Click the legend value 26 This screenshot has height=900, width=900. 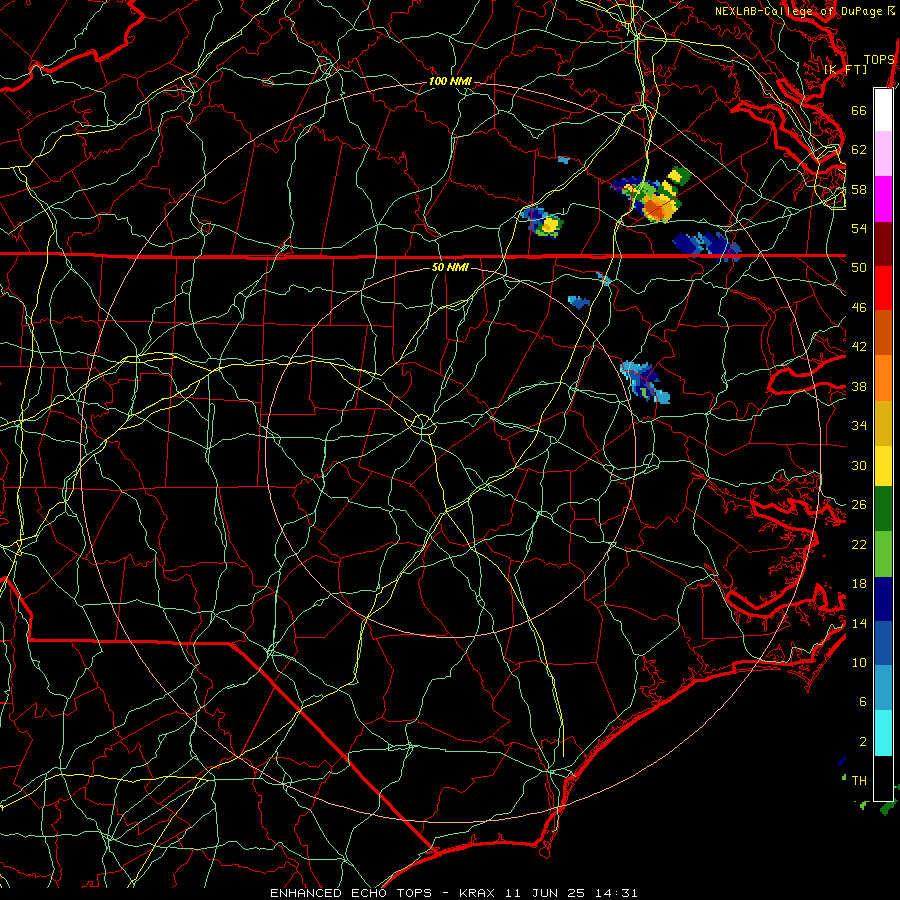pyautogui.click(x=859, y=505)
